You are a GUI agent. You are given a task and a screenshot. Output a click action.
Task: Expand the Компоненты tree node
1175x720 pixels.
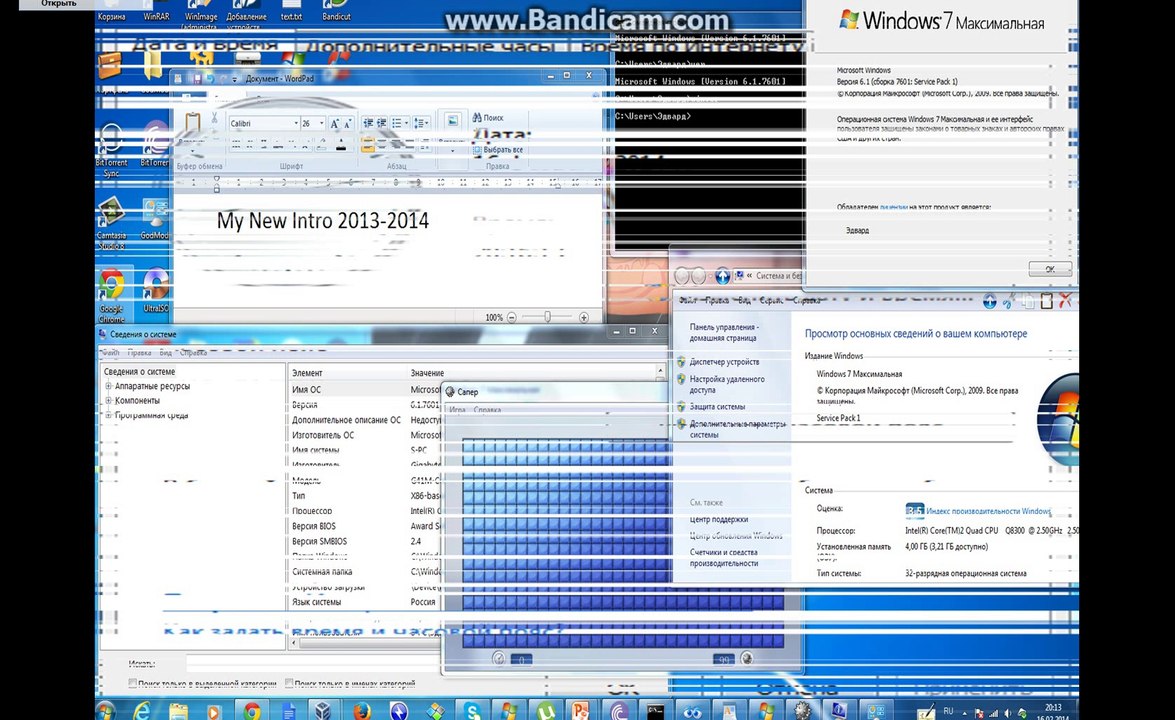pyautogui.click(x=109, y=401)
